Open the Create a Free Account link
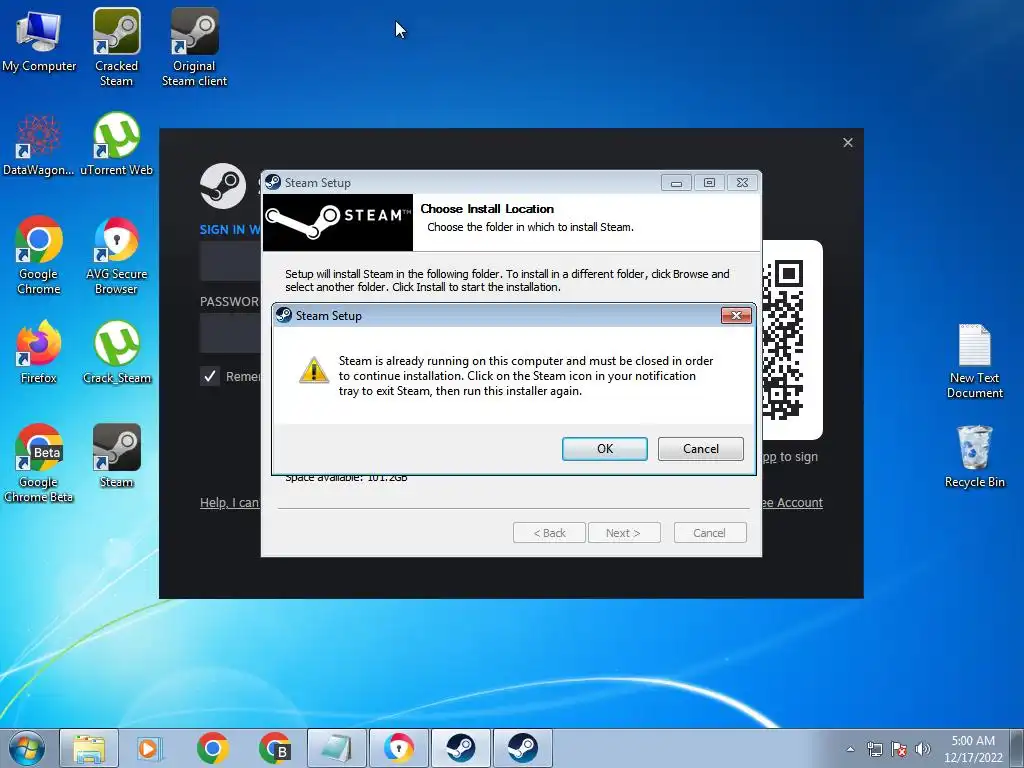 pyautogui.click(x=792, y=502)
